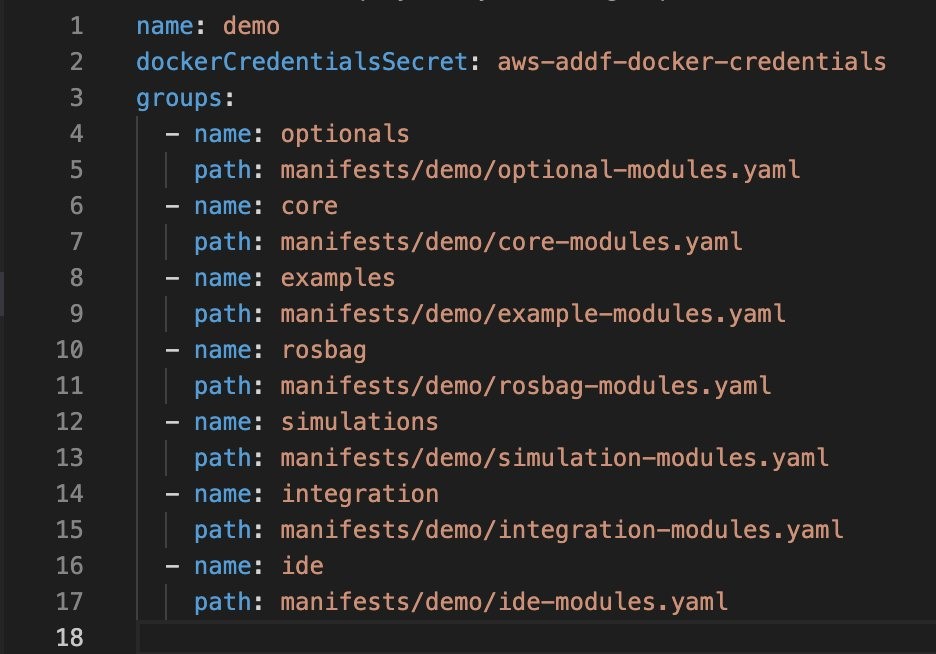This screenshot has height=654, width=936.
Task: Click the ide-modules.yaml path
Action: (504, 602)
